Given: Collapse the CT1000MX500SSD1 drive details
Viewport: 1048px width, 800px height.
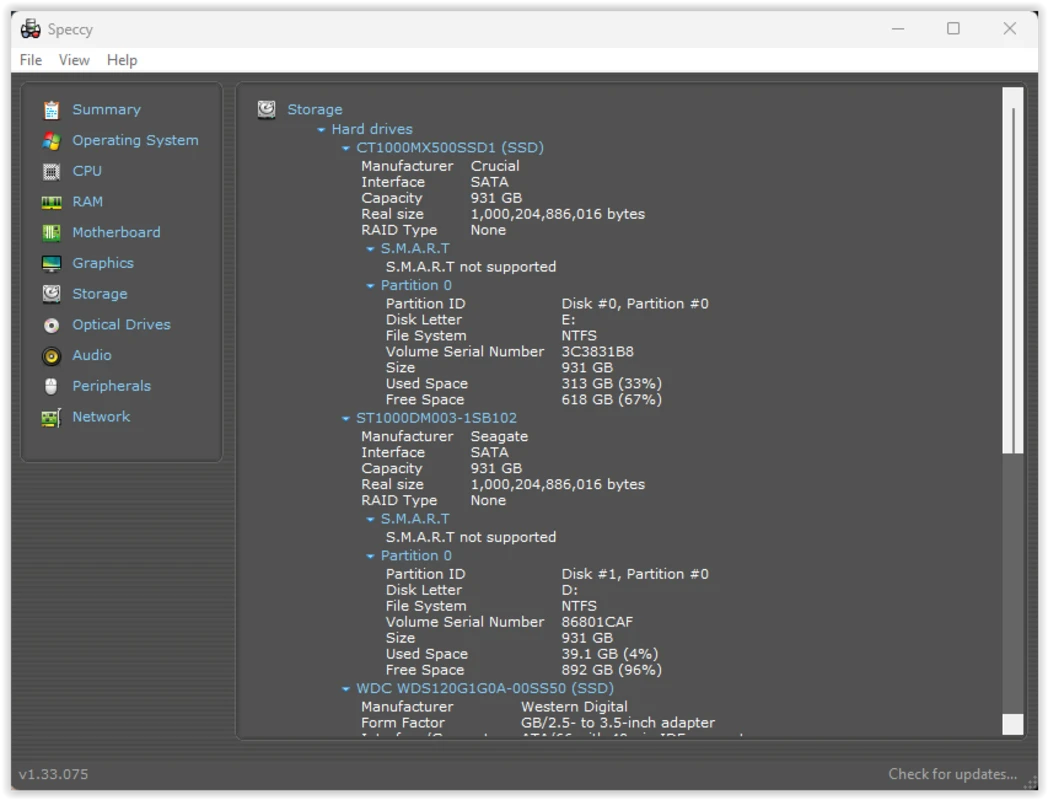Looking at the screenshot, I should (345, 147).
